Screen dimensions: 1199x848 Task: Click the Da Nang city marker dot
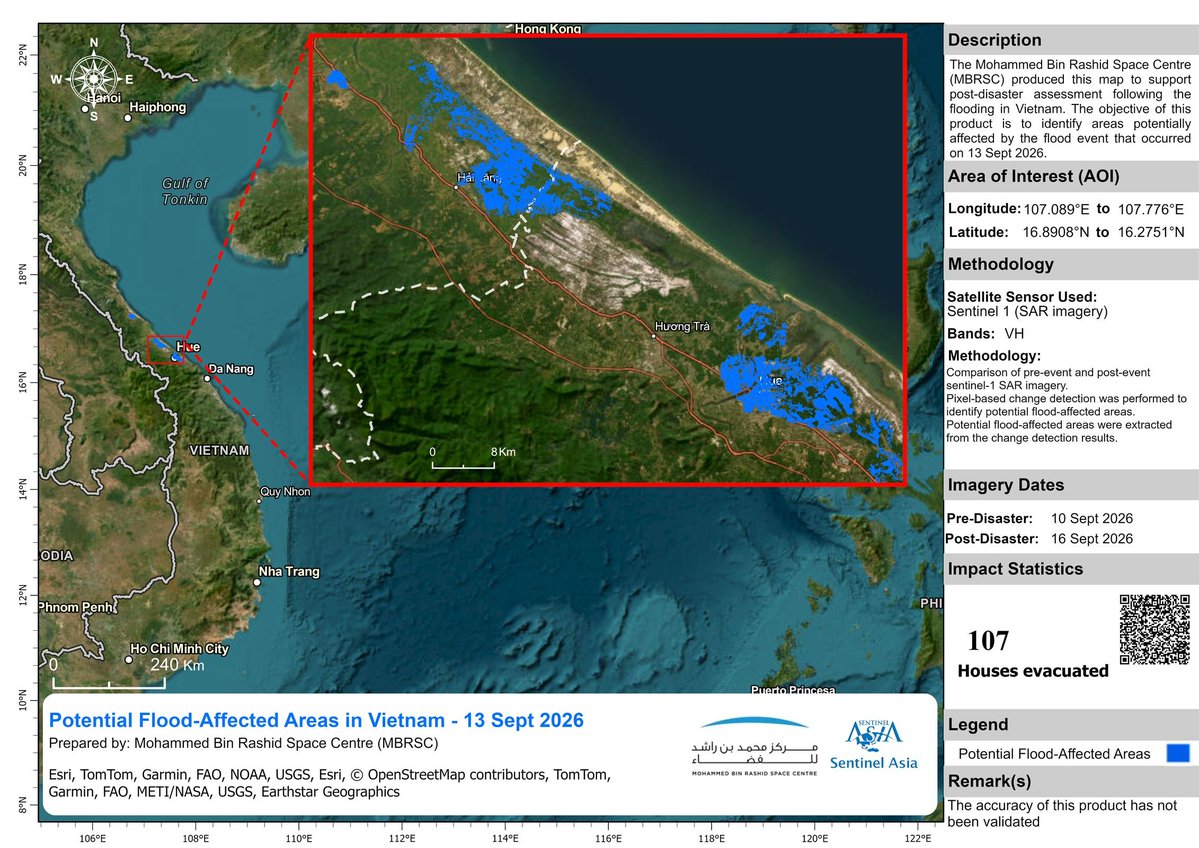[x=206, y=378]
